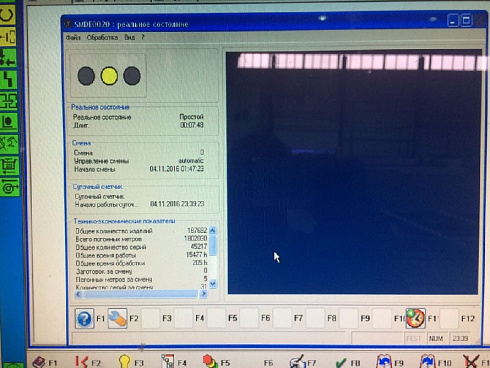Select the 'Общее количество серий' row
This screenshot has width=490, height=368.
coord(141,247)
